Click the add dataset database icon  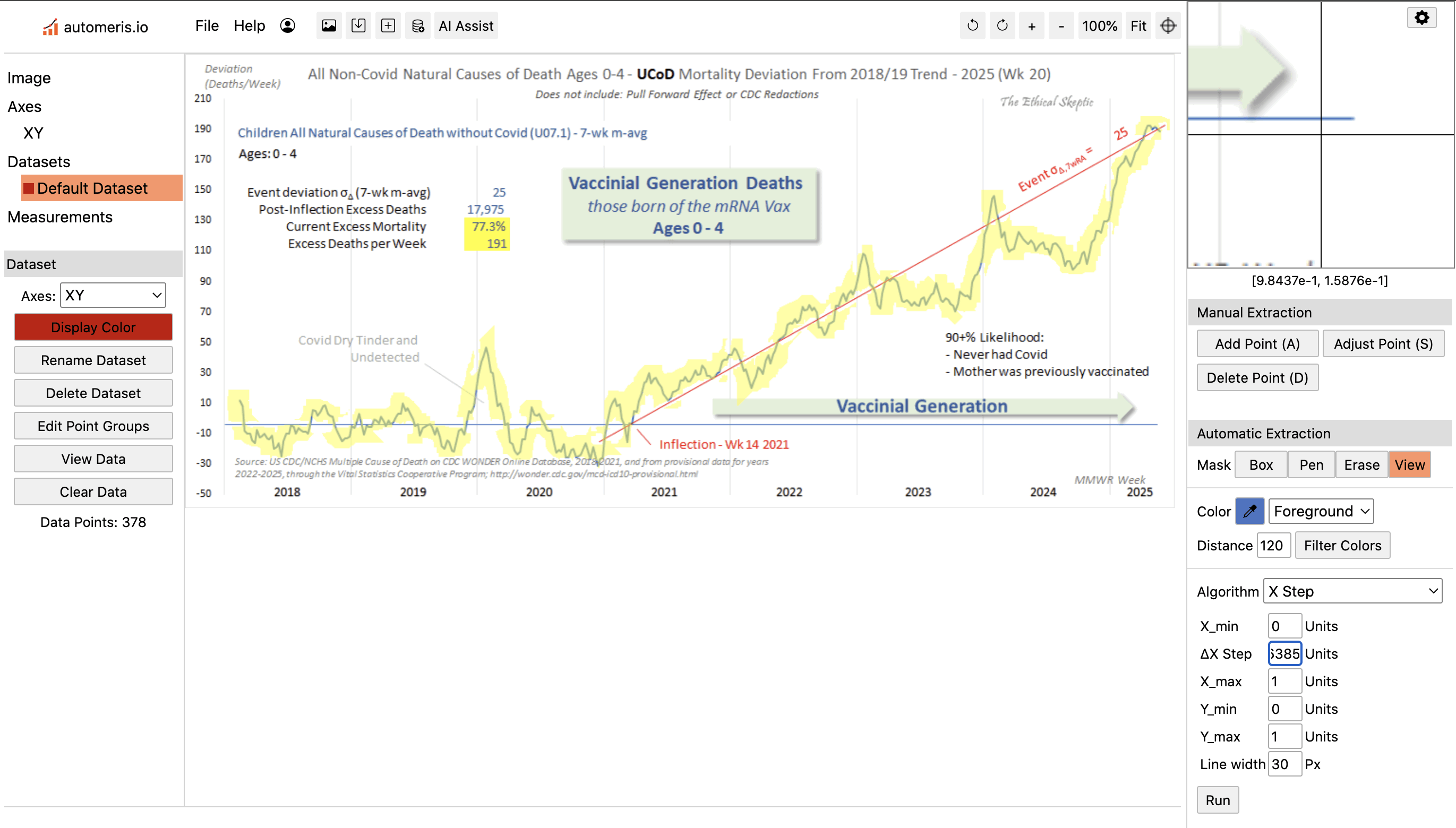click(x=417, y=26)
